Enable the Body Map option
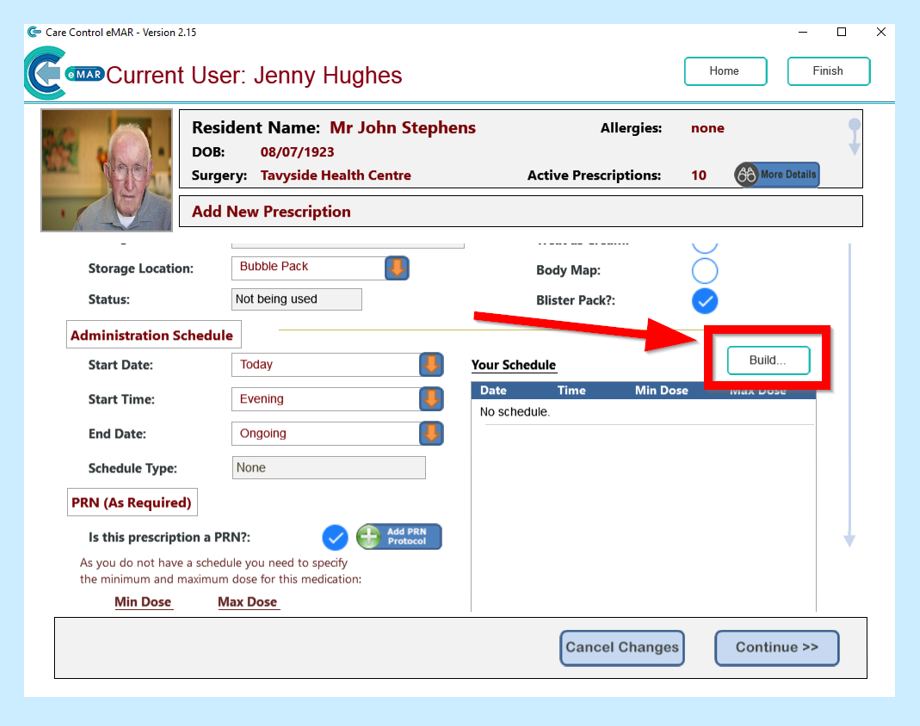The image size is (920, 726). [705, 271]
